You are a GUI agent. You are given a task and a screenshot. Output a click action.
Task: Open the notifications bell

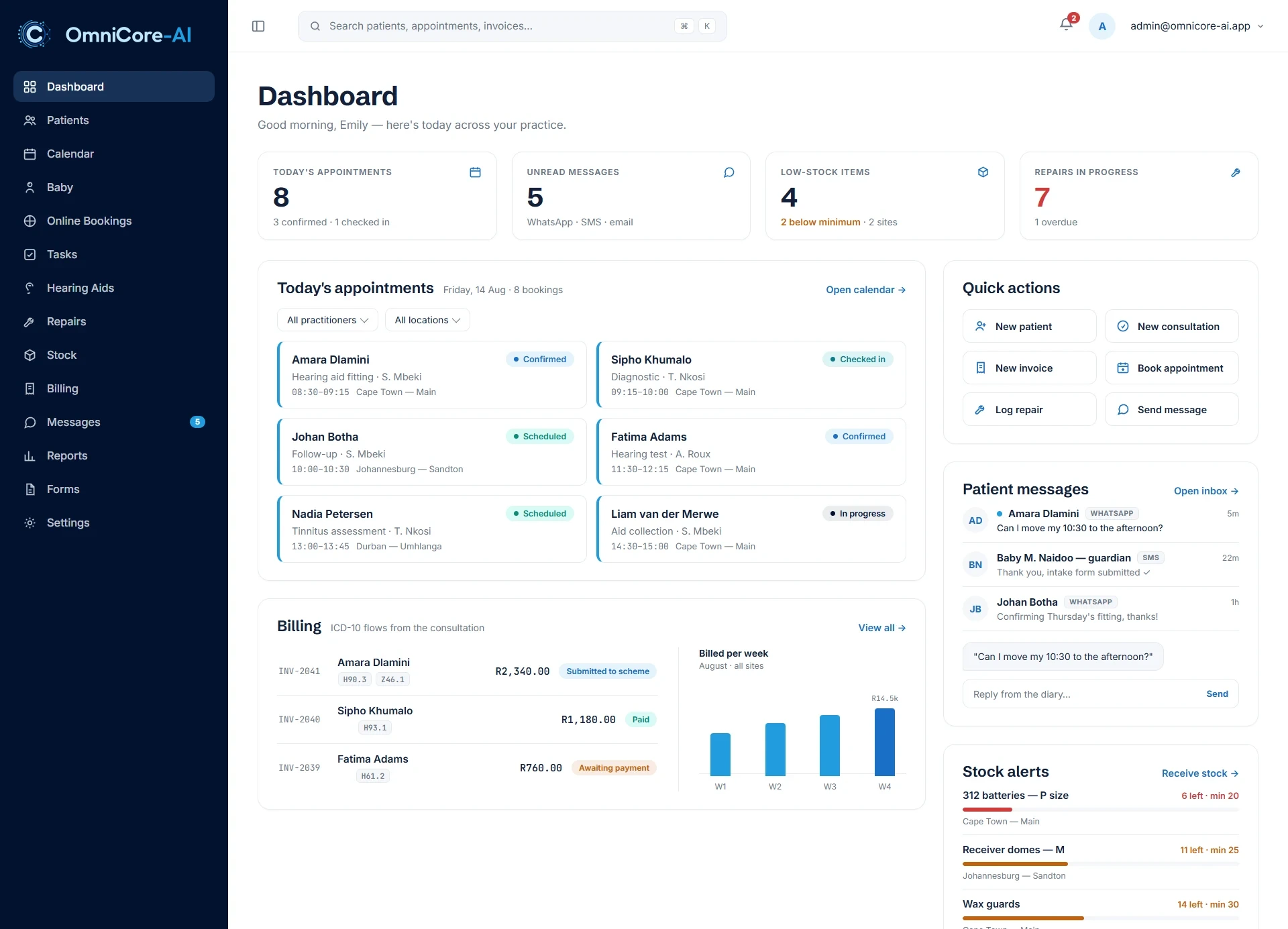1066,25
